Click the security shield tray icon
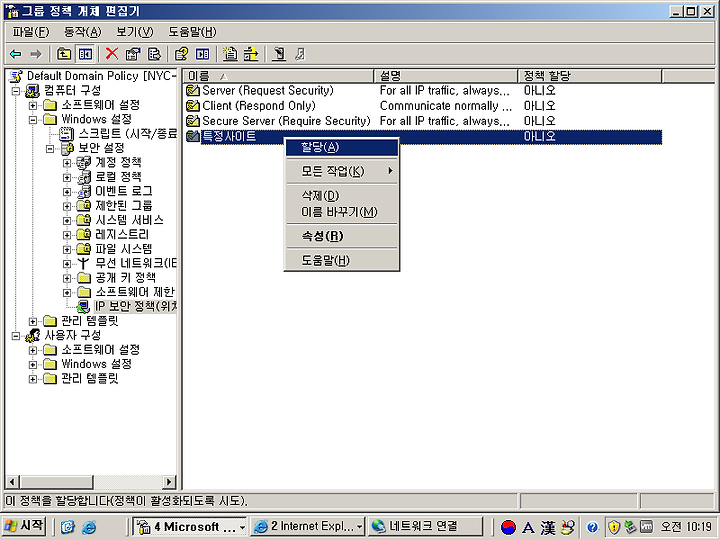 (614, 527)
